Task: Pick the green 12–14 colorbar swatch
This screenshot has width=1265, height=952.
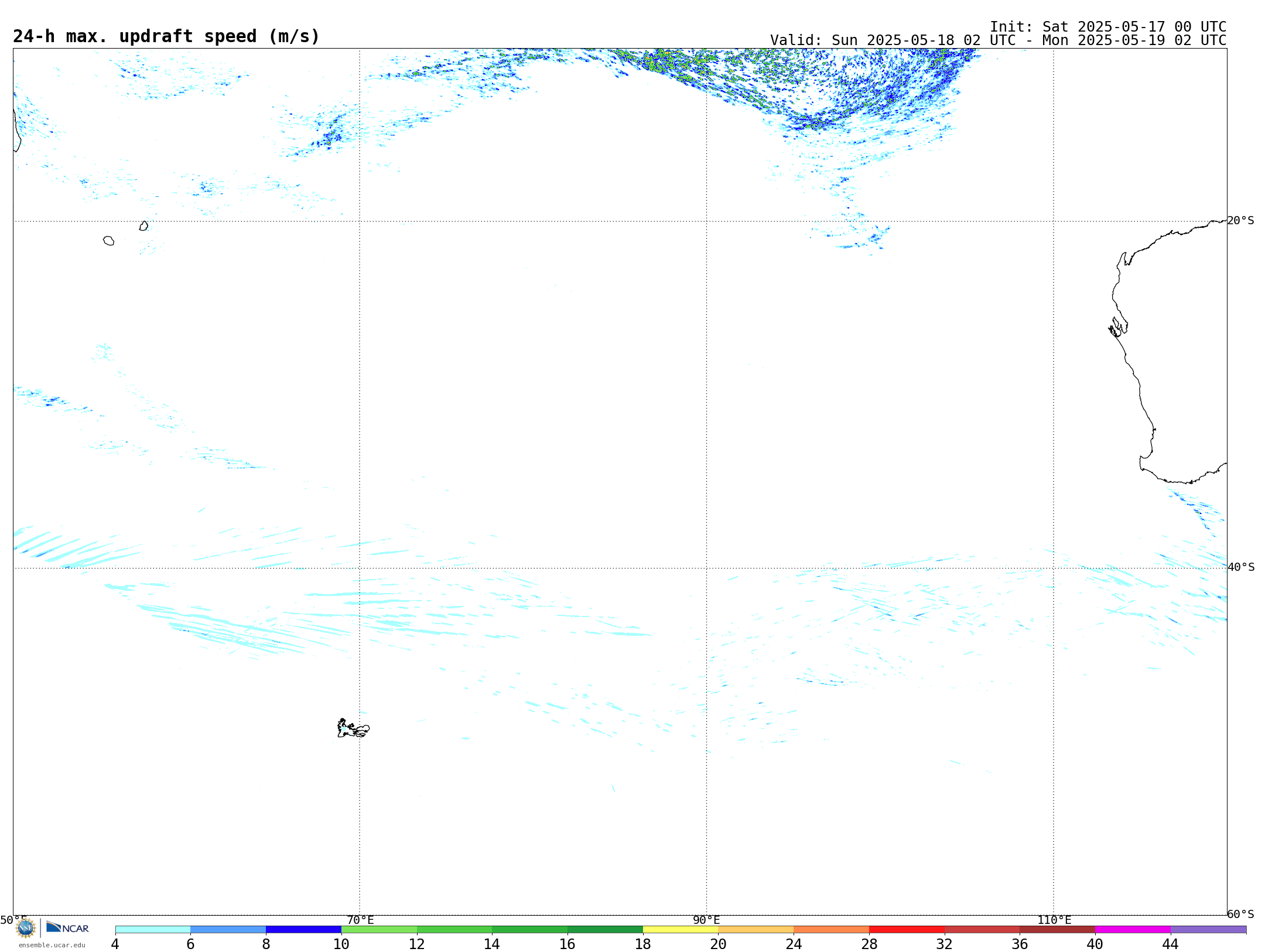Action: [x=454, y=930]
